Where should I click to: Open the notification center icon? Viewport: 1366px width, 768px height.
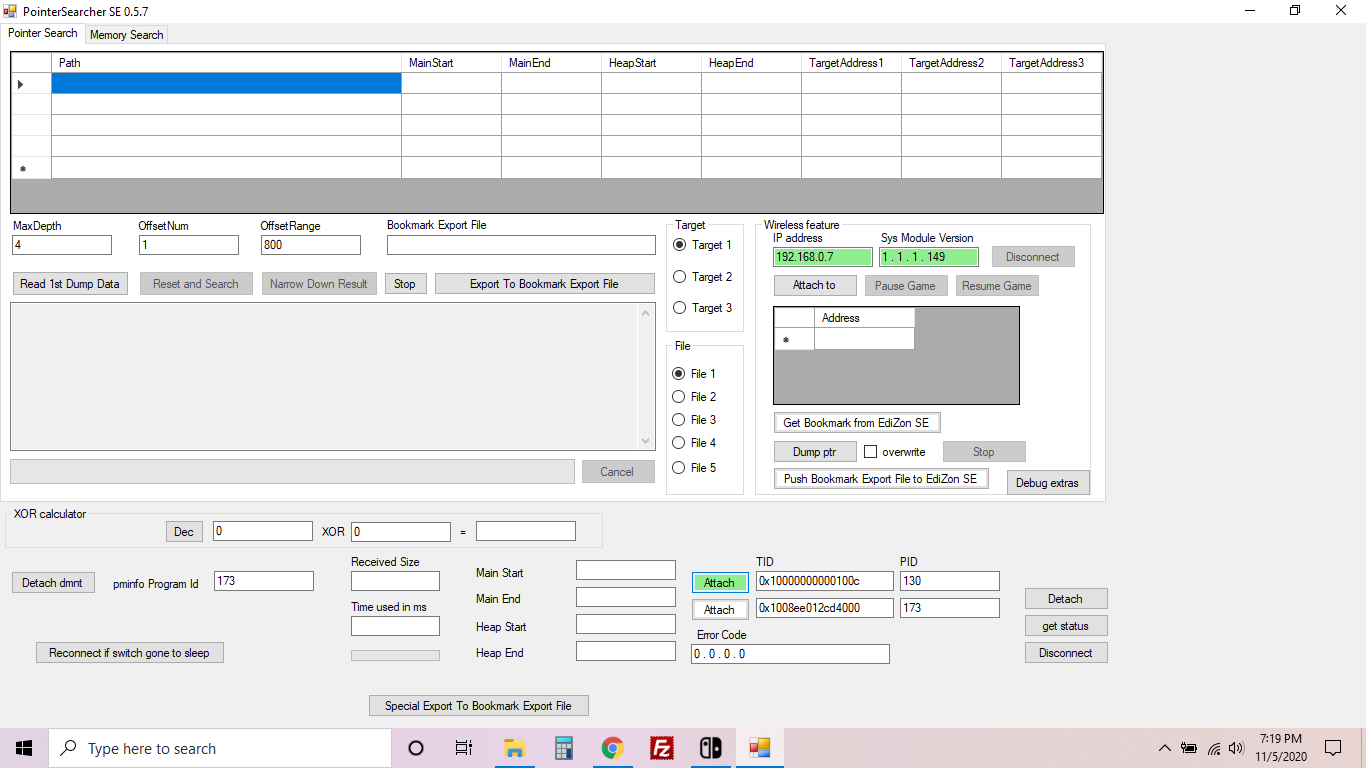click(x=1333, y=748)
